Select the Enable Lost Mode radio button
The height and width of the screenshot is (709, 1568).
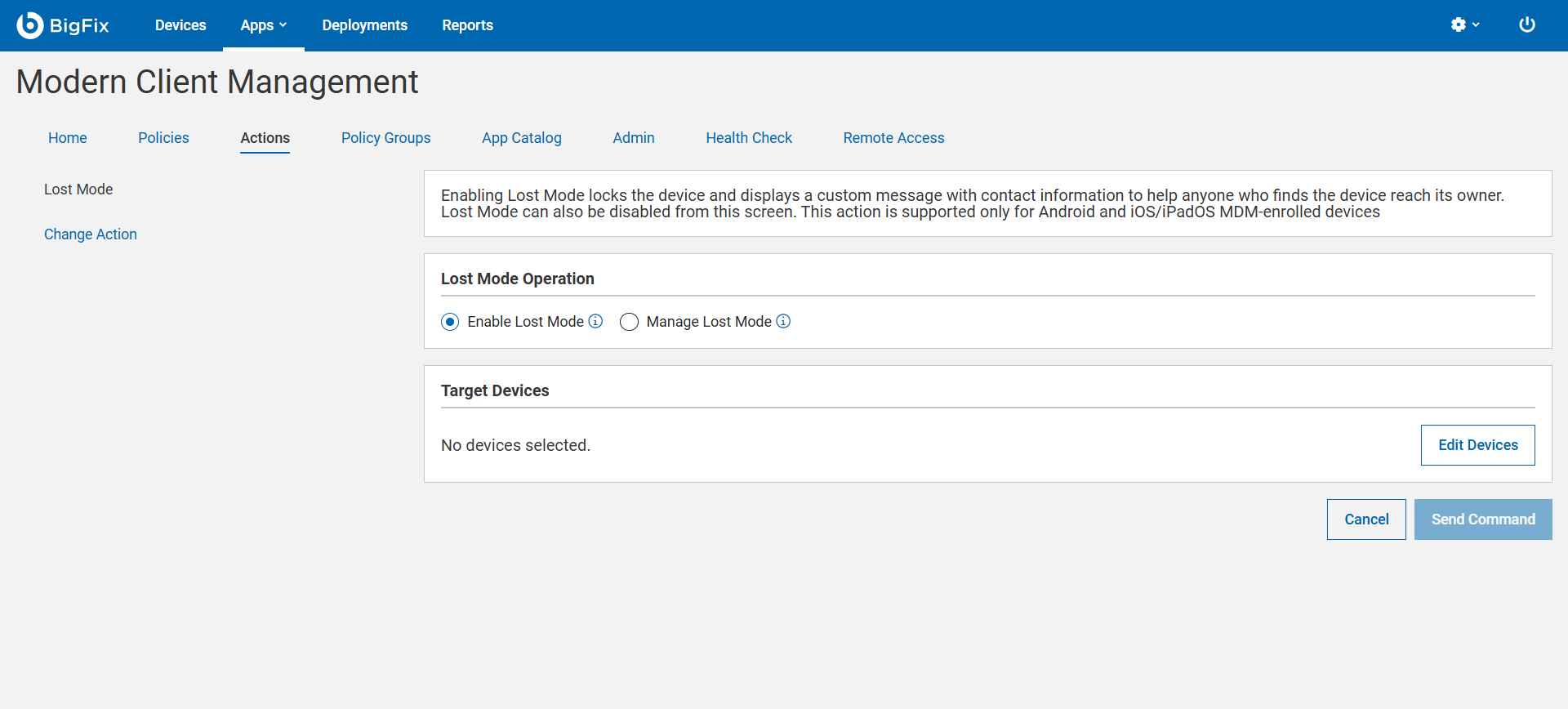(x=450, y=322)
